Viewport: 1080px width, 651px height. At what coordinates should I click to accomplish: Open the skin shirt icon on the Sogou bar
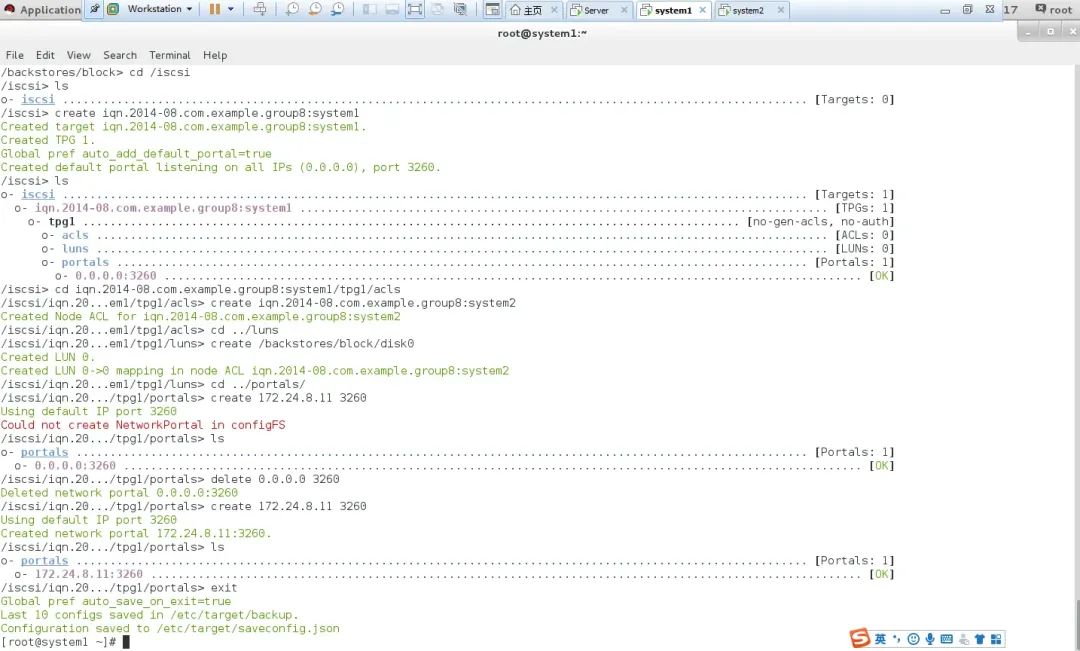click(x=979, y=639)
